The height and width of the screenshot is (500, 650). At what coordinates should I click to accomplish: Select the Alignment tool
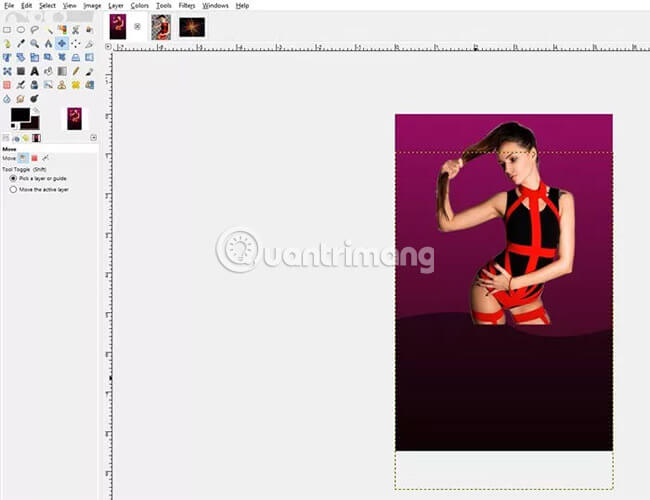click(75, 44)
